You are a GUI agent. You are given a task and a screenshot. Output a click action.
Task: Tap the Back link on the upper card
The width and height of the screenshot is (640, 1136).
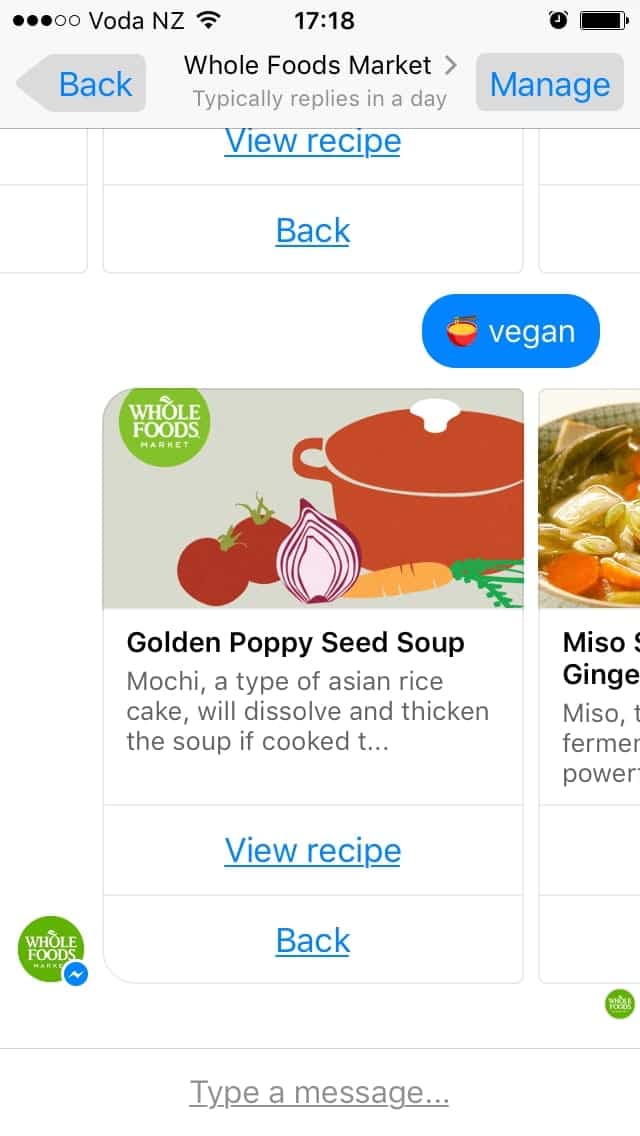coord(313,230)
